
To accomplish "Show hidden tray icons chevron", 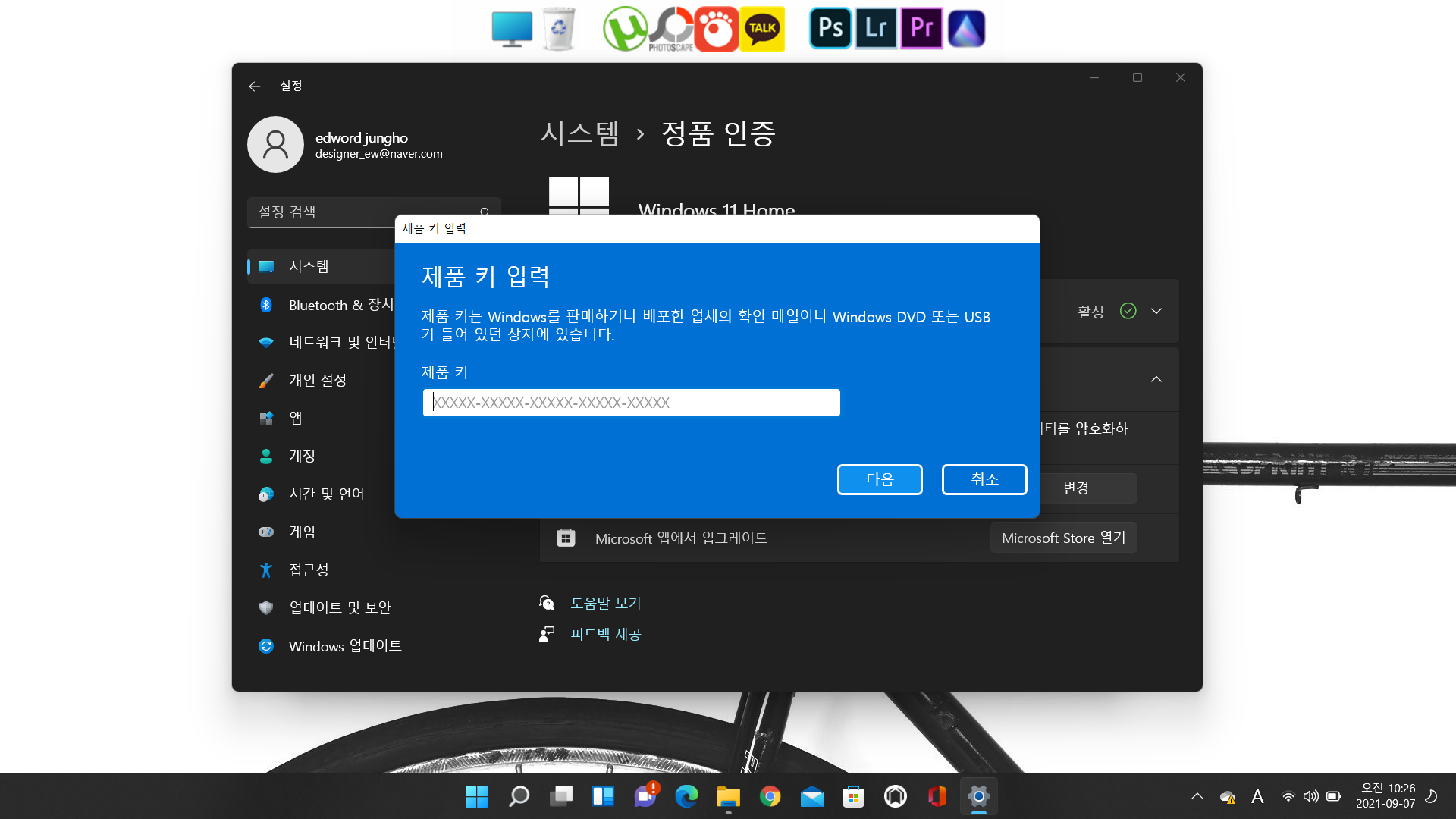I will click(x=1197, y=796).
